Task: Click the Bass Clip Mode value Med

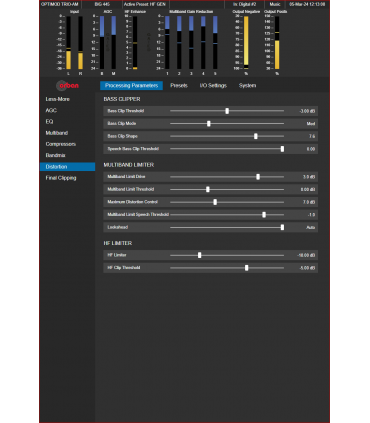Action: [x=311, y=124]
